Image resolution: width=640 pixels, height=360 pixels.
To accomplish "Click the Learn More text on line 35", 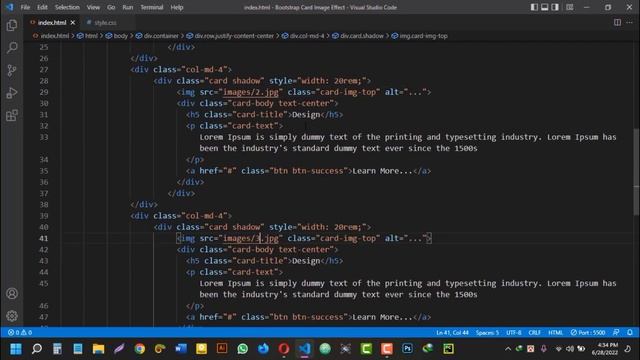I will [382, 171].
